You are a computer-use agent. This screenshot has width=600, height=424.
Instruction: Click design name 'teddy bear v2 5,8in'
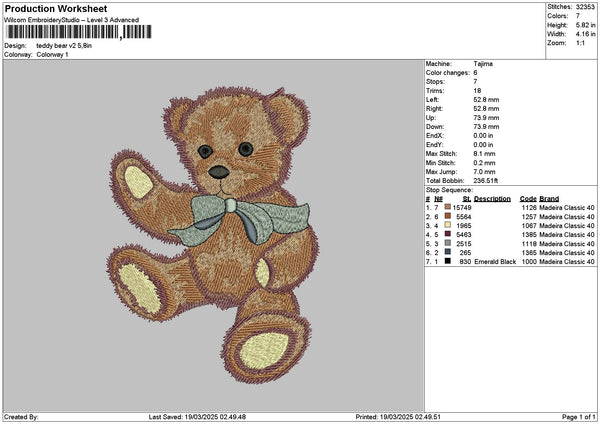(x=64, y=46)
